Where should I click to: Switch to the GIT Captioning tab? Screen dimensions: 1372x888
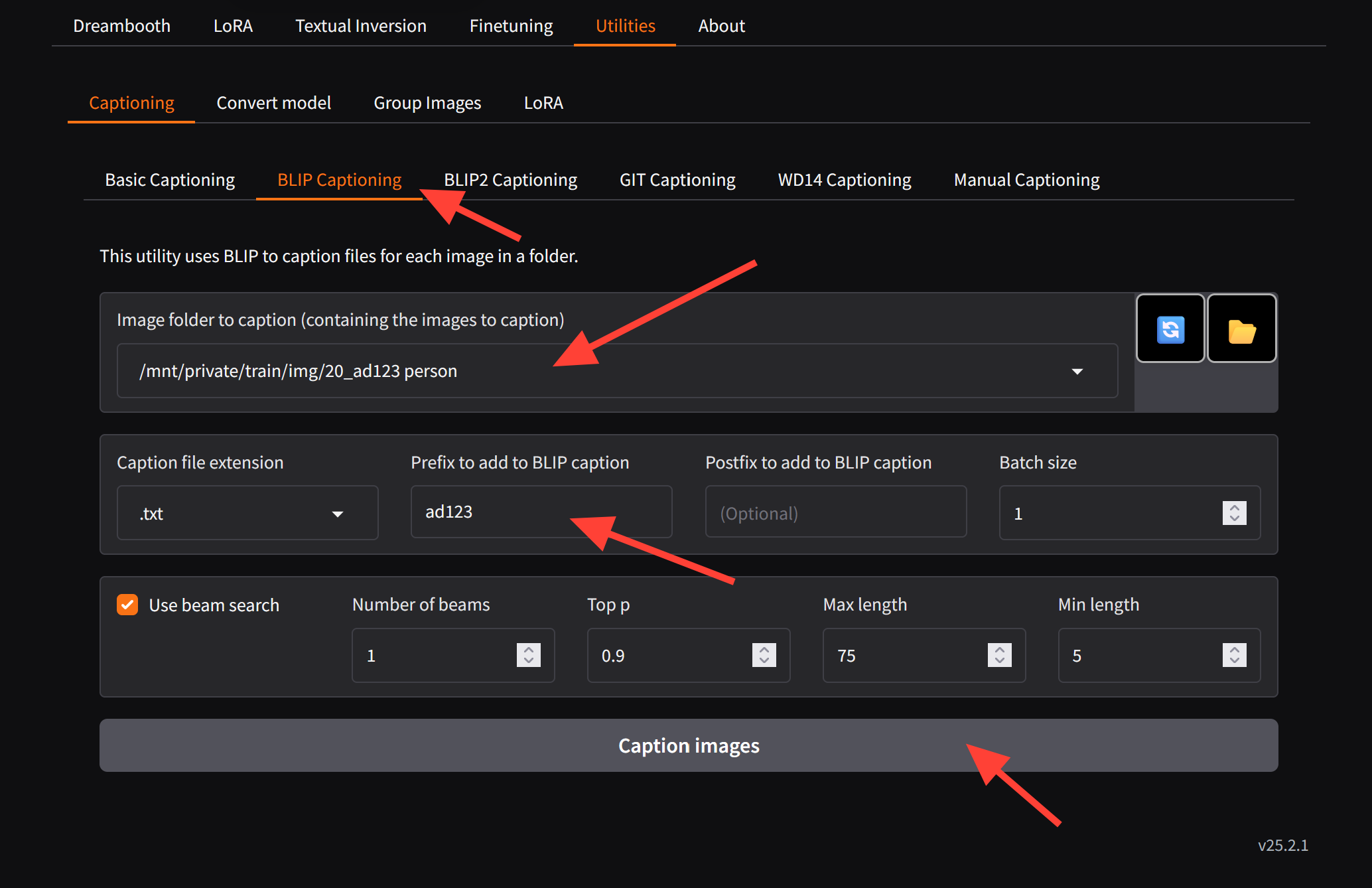click(x=677, y=180)
